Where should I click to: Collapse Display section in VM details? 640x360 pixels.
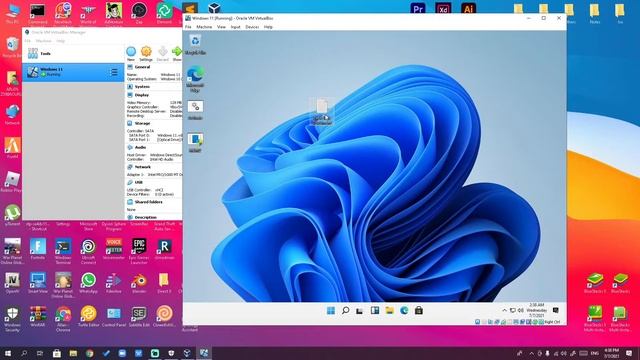point(141,95)
